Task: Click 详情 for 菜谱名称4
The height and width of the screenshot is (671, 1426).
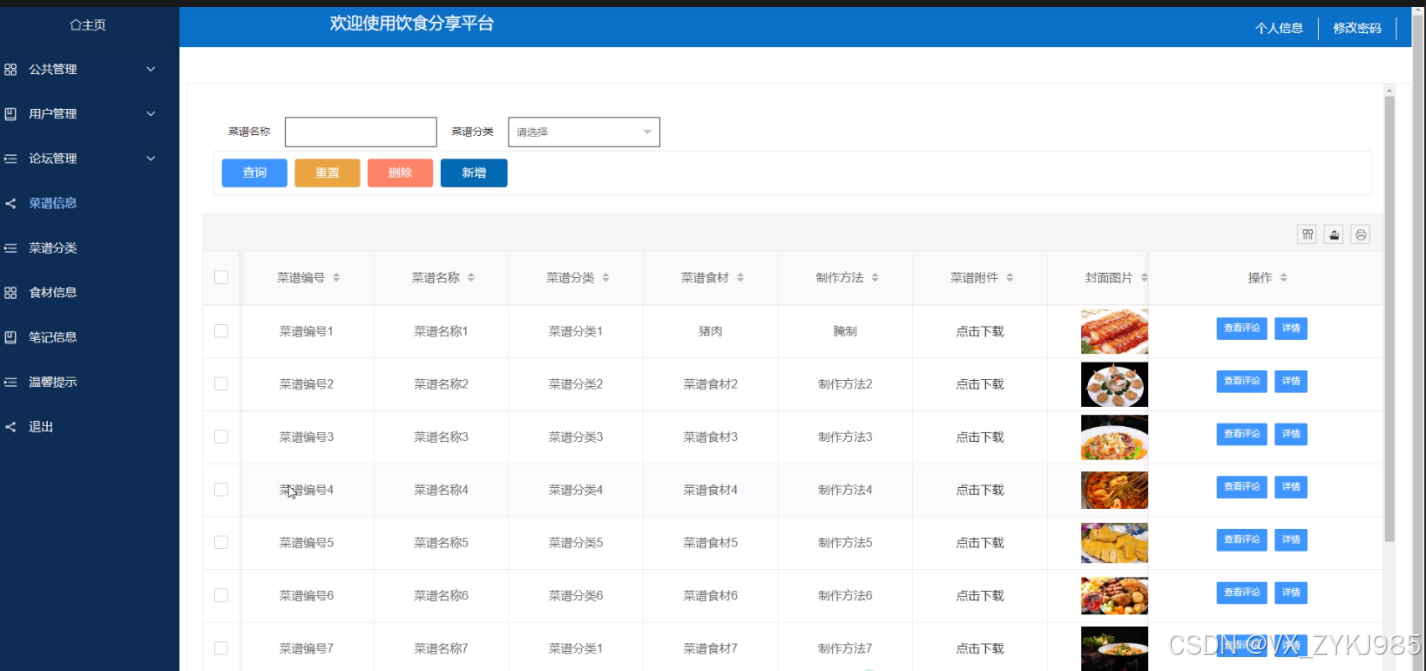Action: (x=1291, y=487)
